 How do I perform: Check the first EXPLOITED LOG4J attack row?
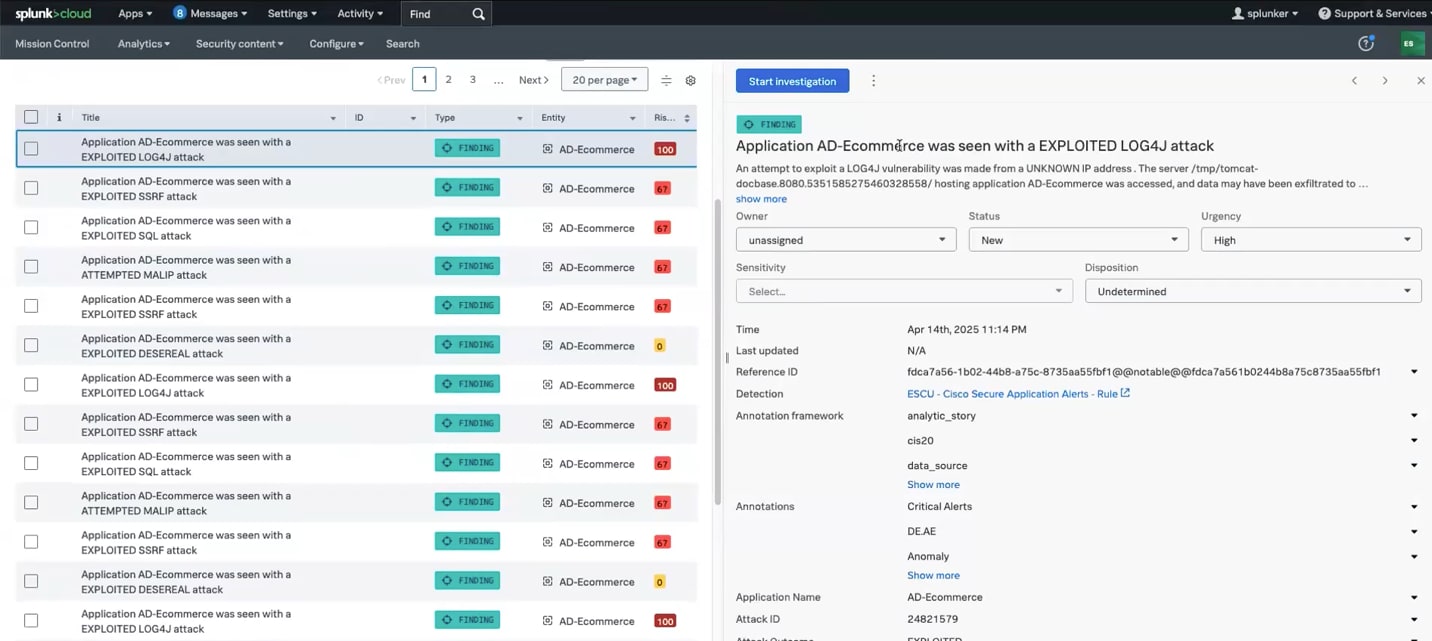(31, 149)
